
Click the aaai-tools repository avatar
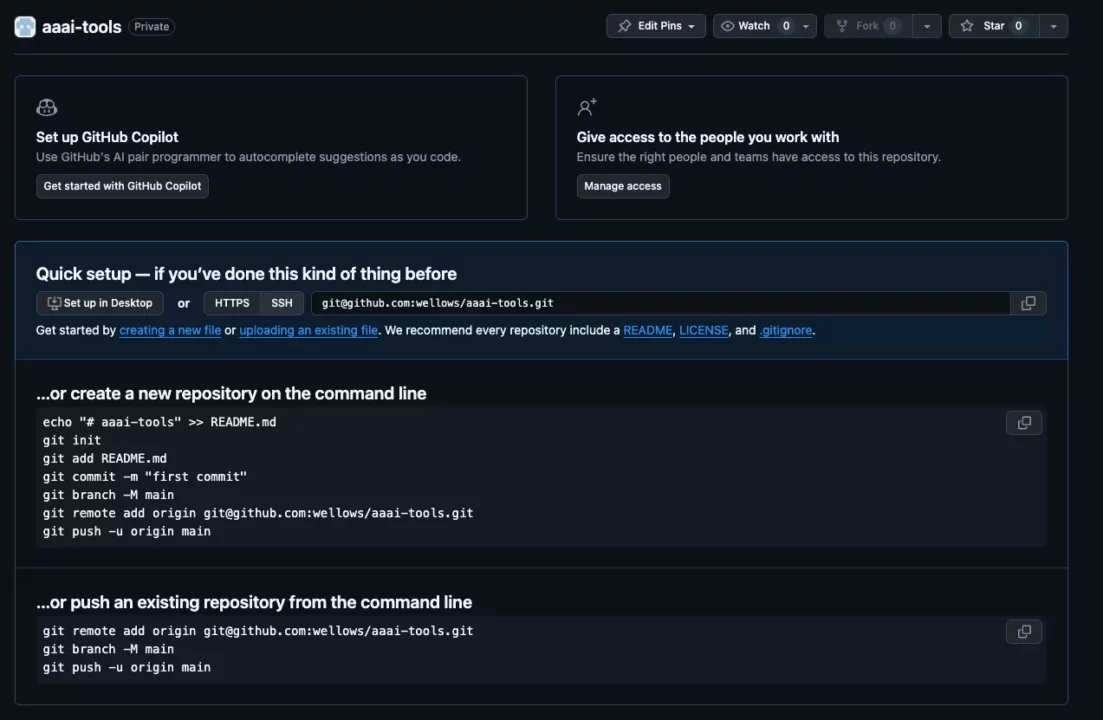point(24,26)
